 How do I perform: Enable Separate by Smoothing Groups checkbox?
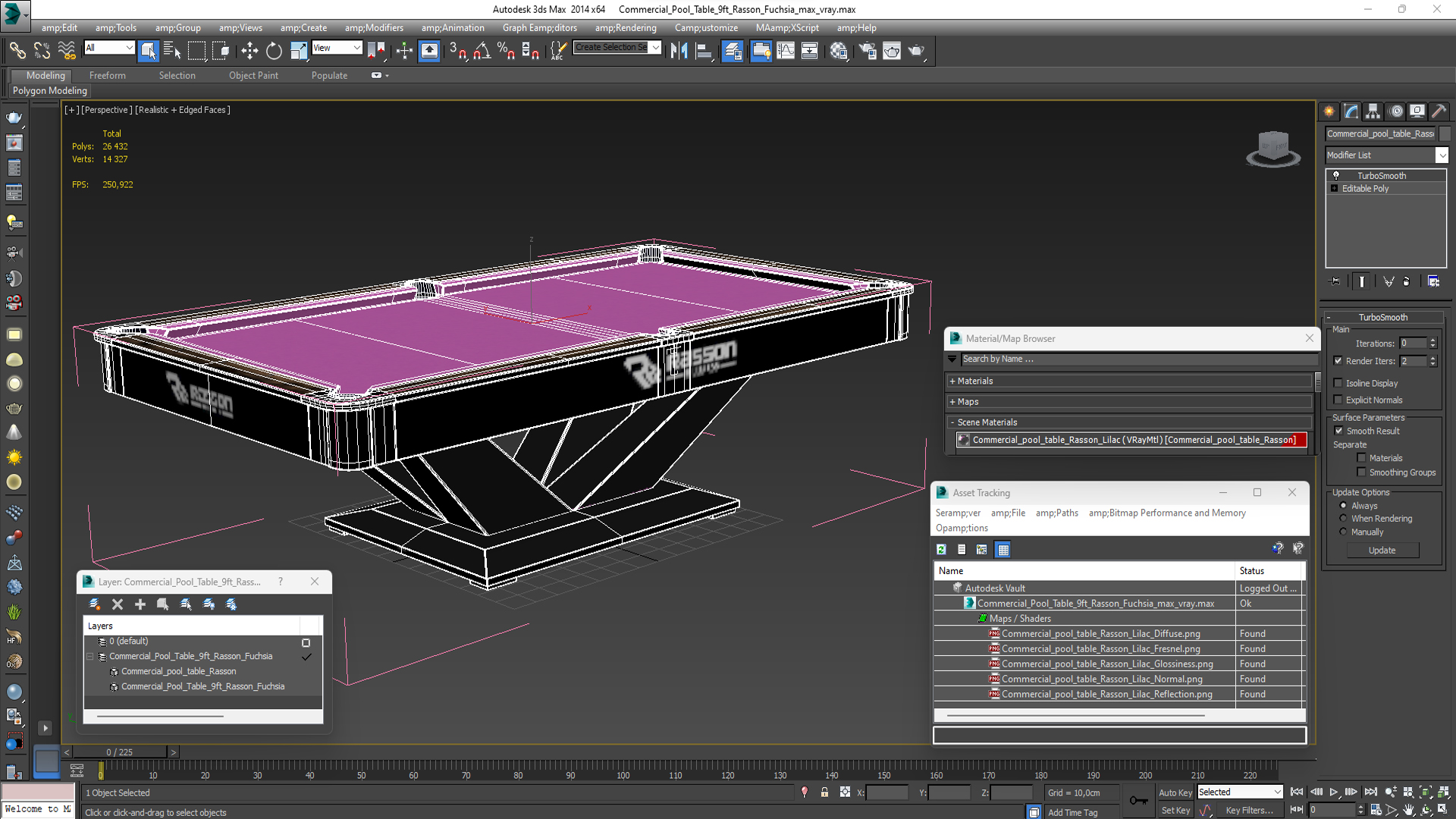(1362, 472)
